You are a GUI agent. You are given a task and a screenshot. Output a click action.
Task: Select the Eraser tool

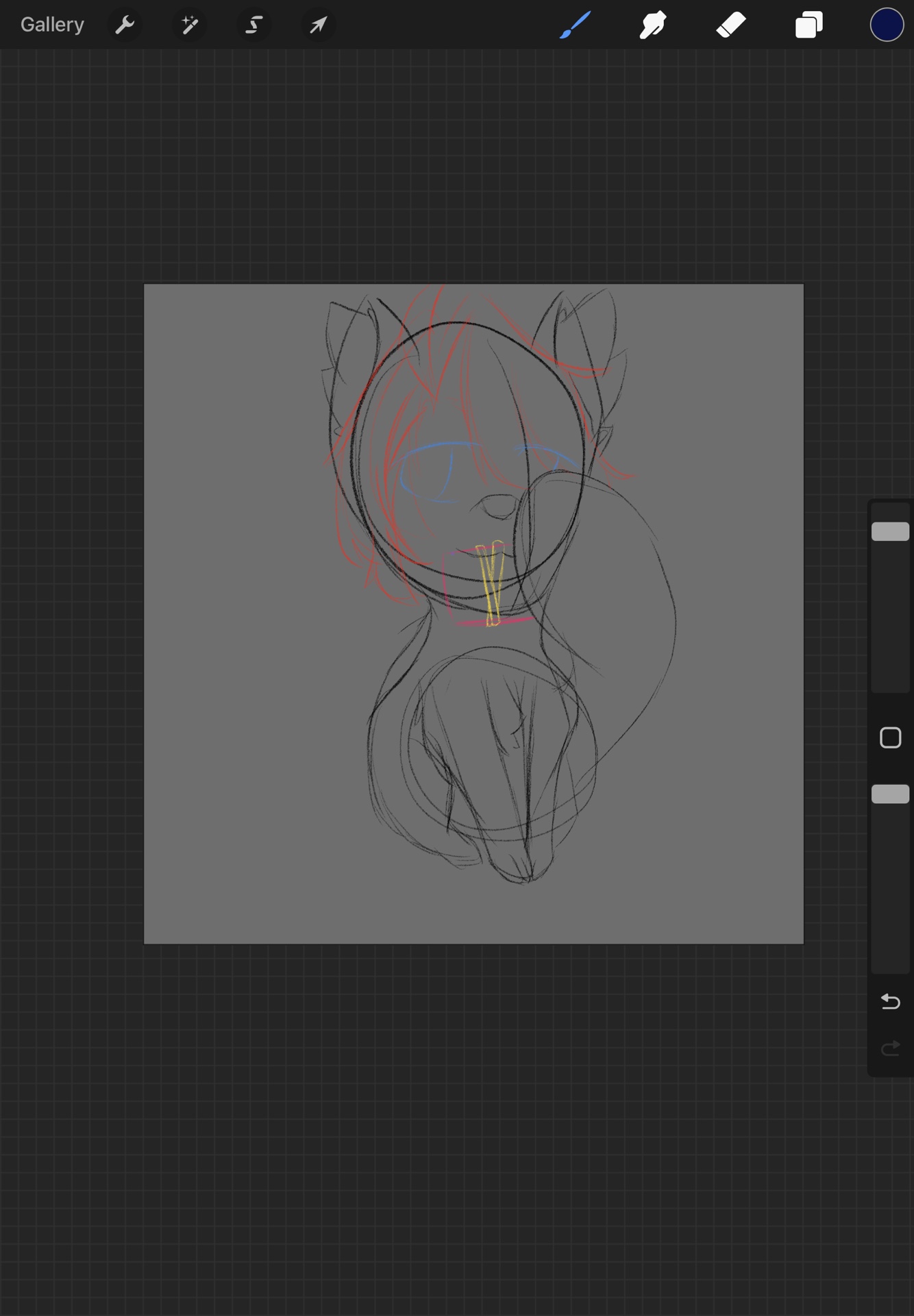click(x=731, y=25)
